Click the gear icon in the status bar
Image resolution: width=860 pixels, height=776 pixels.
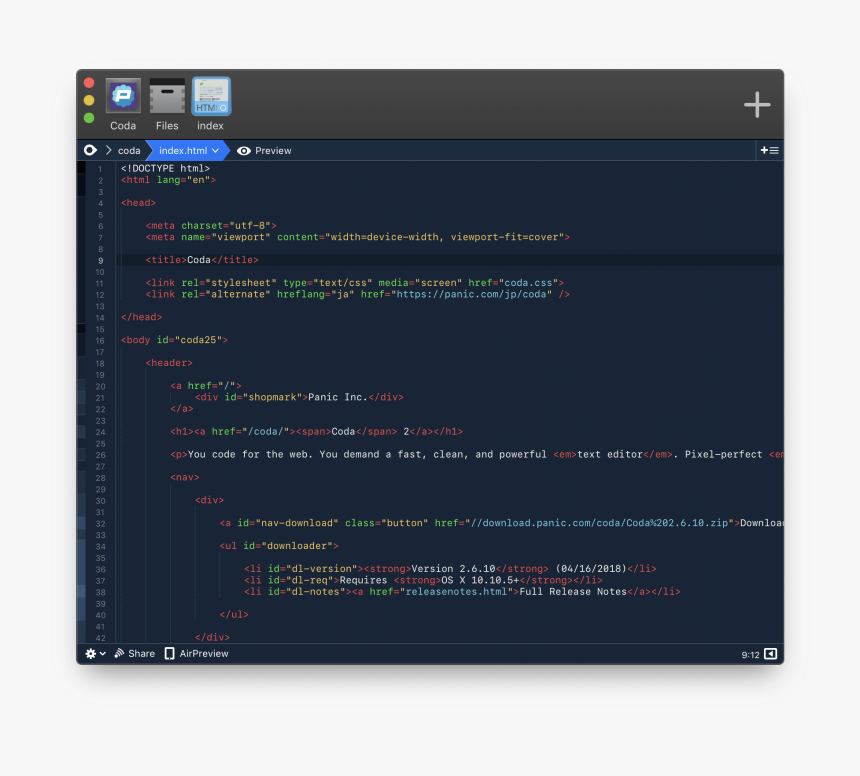click(x=89, y=653)
